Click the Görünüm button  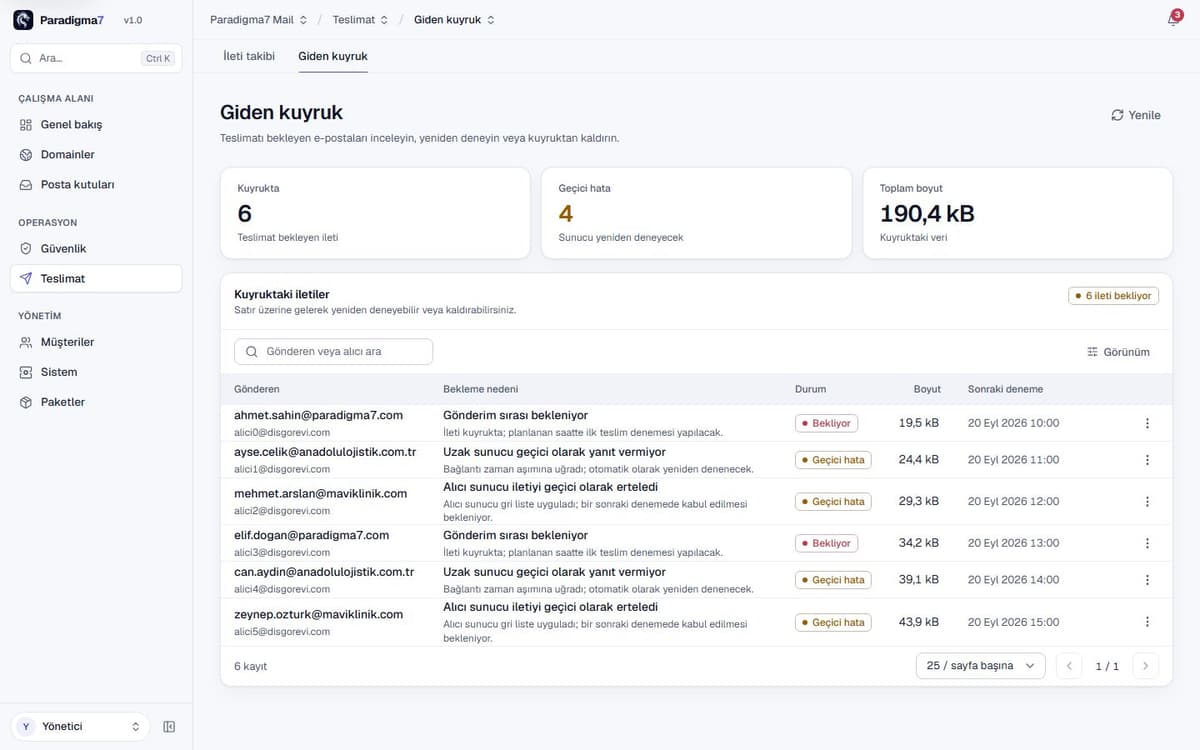(1119, 352)
